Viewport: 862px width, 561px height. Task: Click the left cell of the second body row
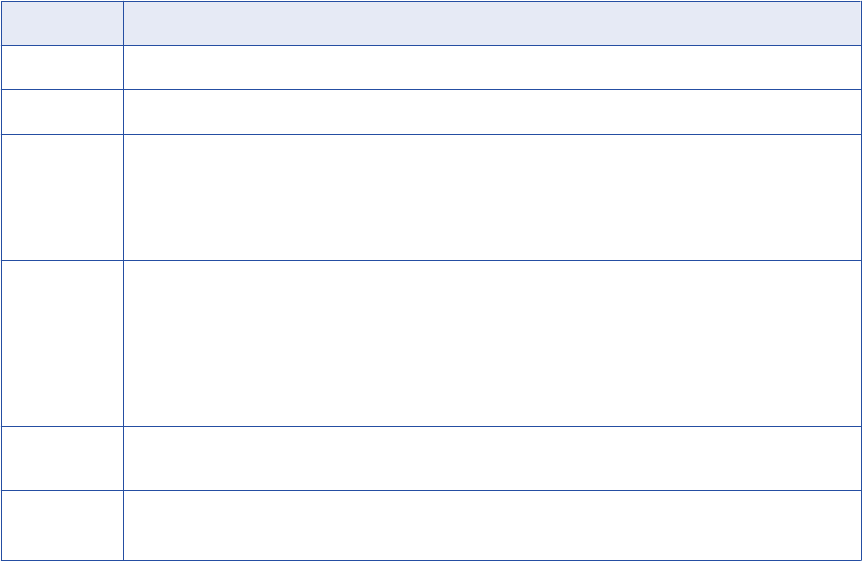pyautogui.click(x=62, y=112)
